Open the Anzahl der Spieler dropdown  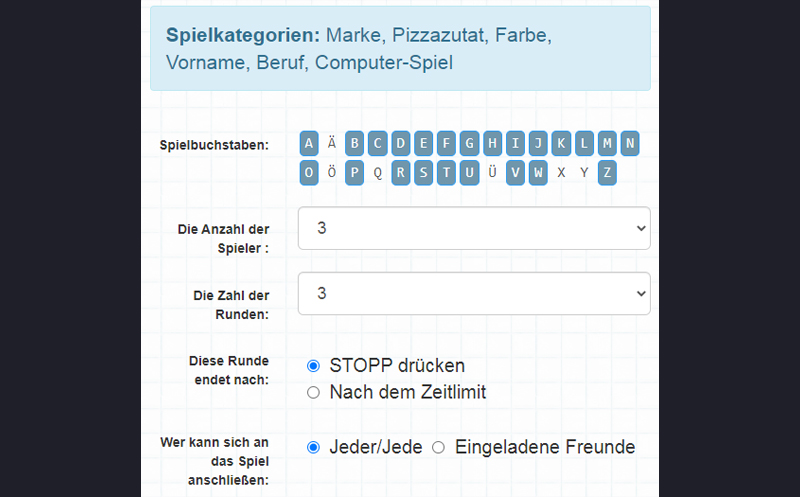(x=474, y=228)
